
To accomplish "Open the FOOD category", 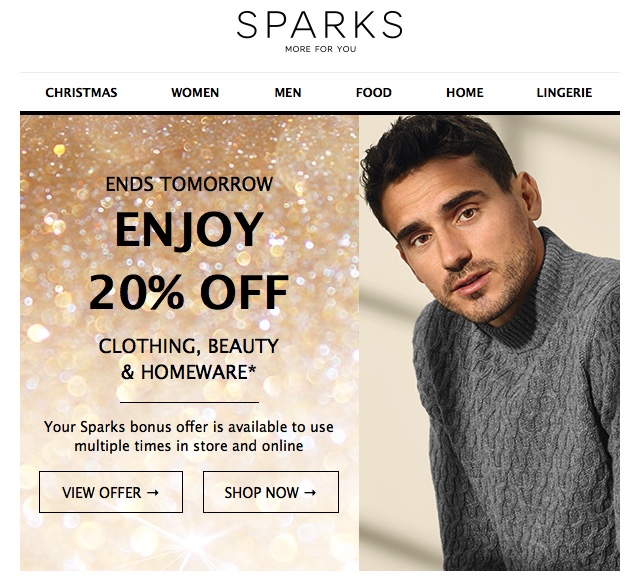I will [373, 93].
